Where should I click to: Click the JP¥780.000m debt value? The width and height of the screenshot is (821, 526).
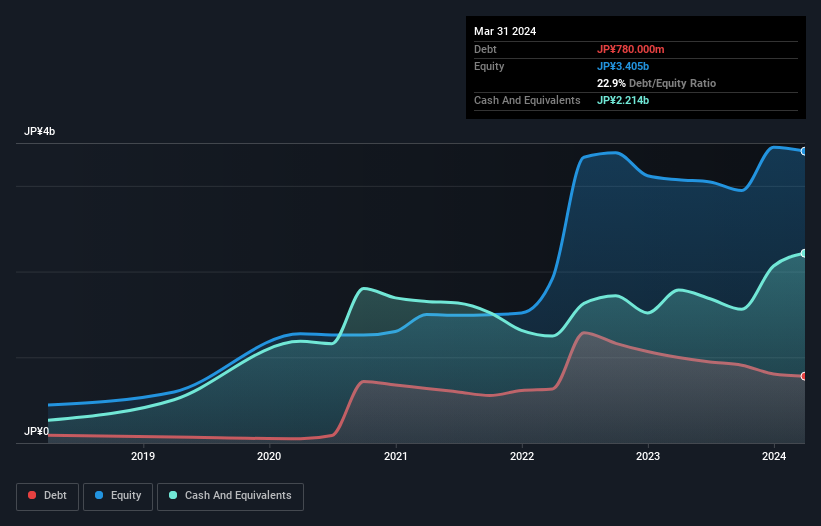630,49
